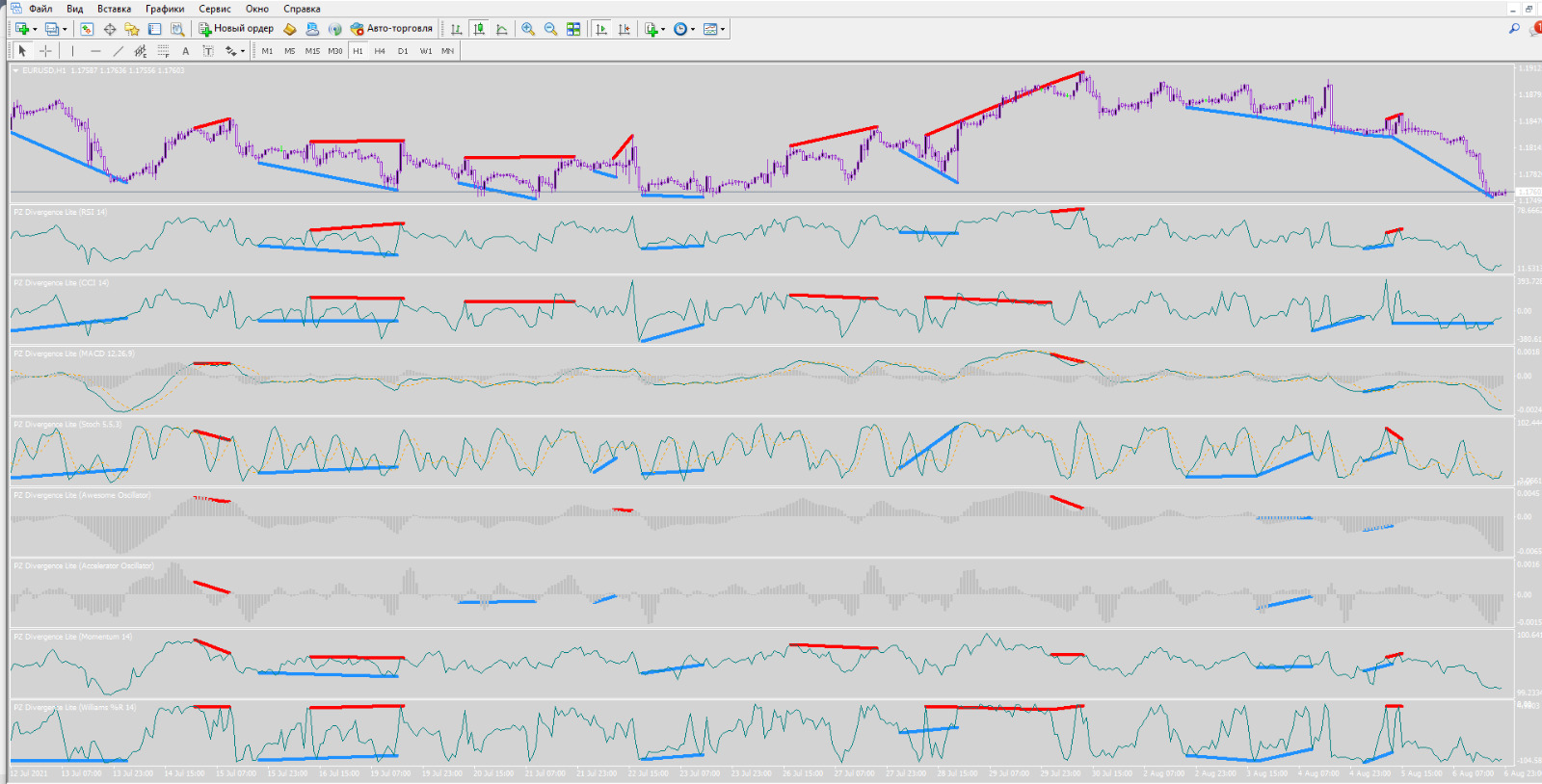
Task: Open the Окно menu
Action: point(257,9)
